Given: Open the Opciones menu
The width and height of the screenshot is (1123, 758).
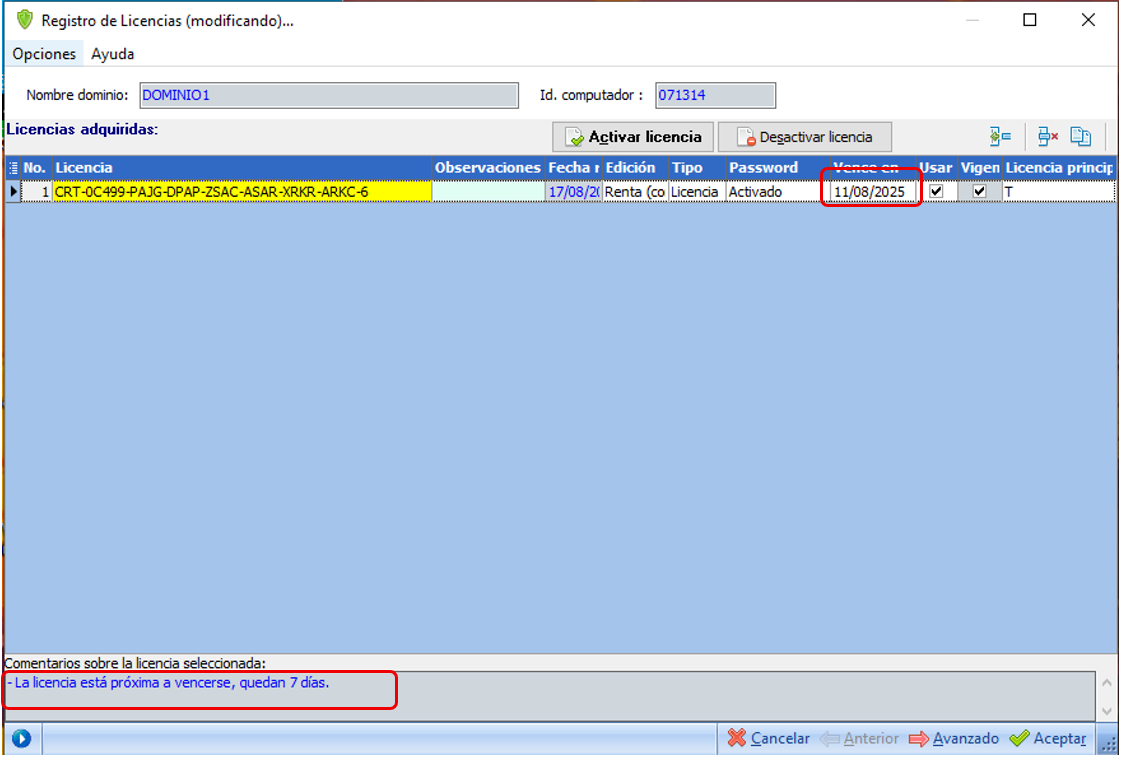Looking at the screenshot, I should click(x=44, y=54).
